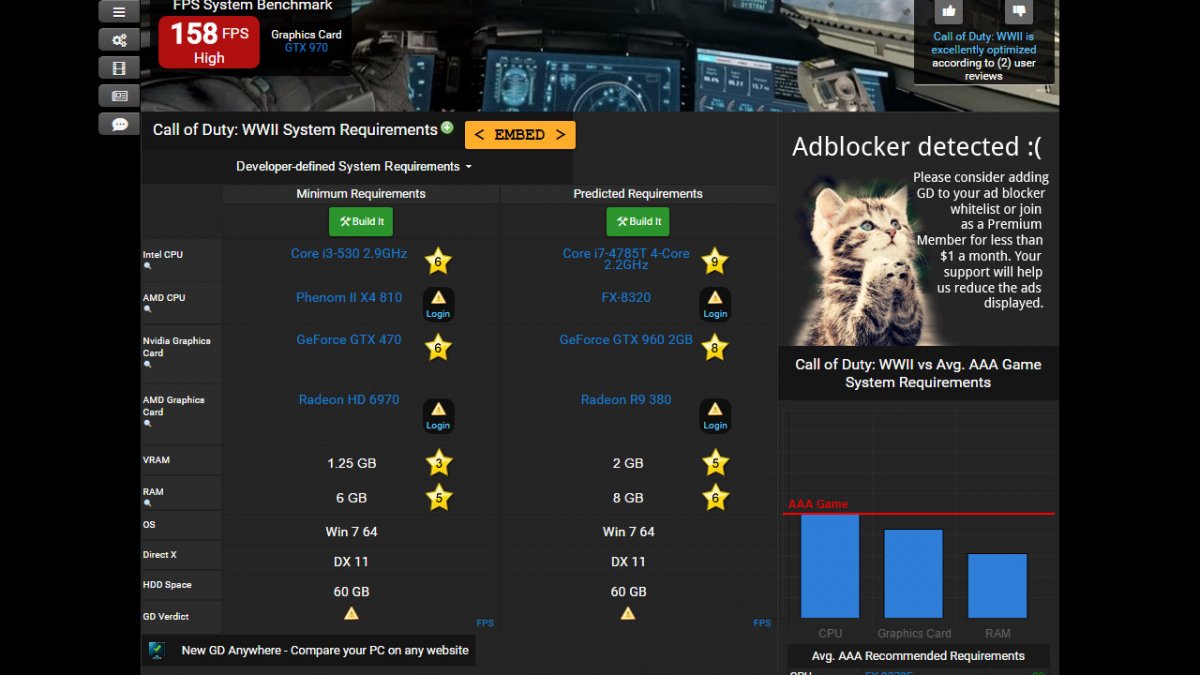Screen dimensions: 1200x675
Task: Click the 'AAA Game' red line label
Action: (818, 504)
